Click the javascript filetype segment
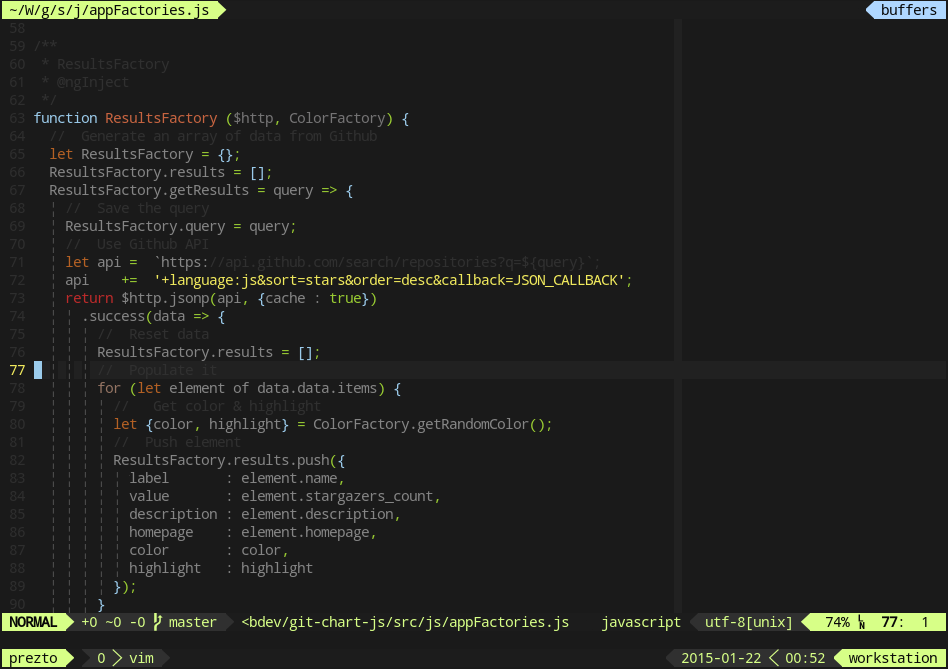Image resolution: width=948 pixels, height=669 pixels. (x=641, y=622)
